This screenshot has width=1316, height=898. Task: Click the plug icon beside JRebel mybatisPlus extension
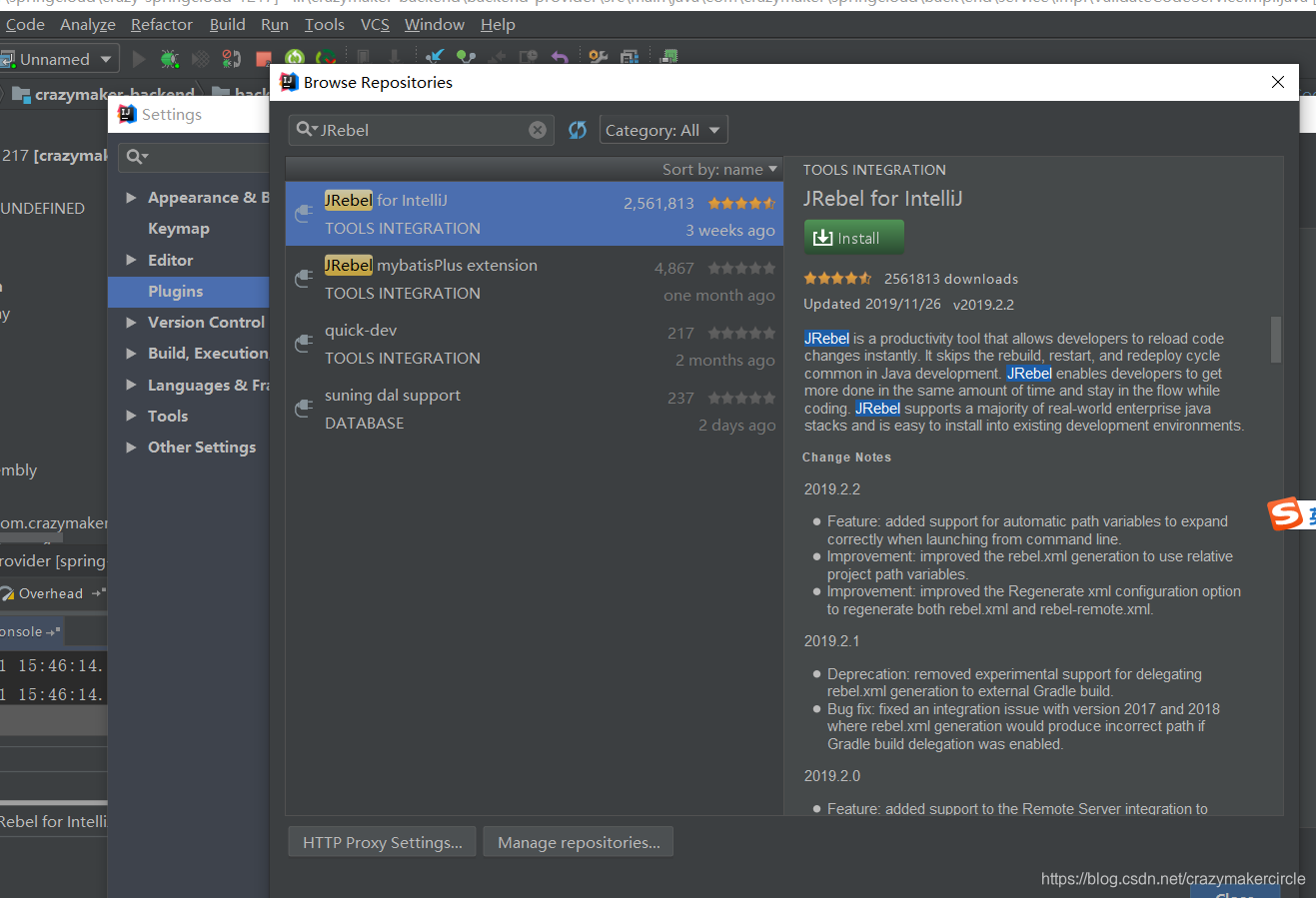[304, 279]
